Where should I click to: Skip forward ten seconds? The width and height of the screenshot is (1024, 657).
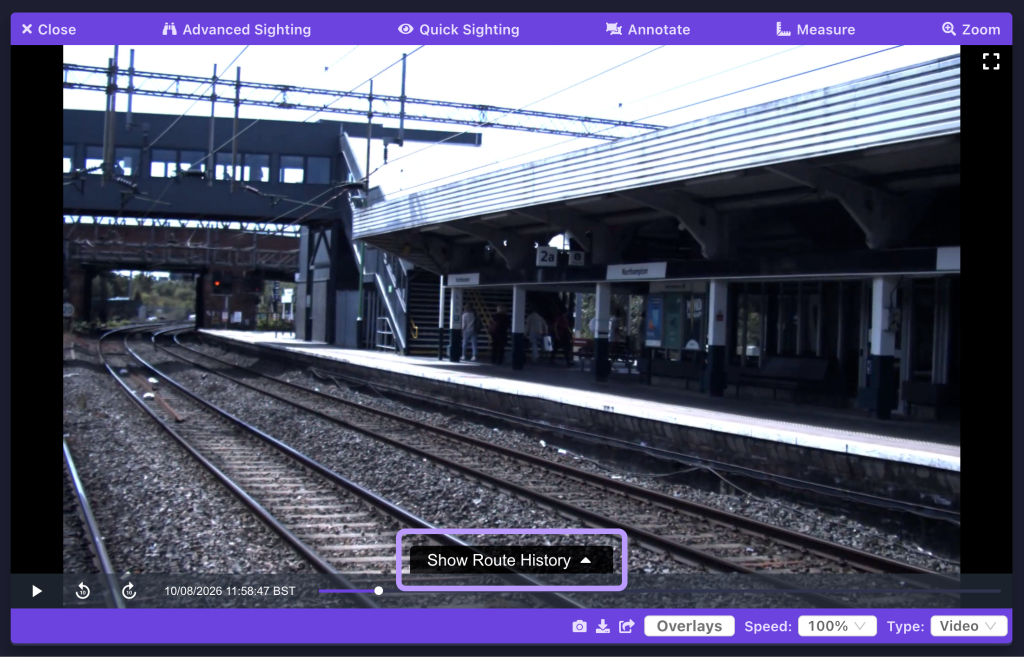coord(129,591)
